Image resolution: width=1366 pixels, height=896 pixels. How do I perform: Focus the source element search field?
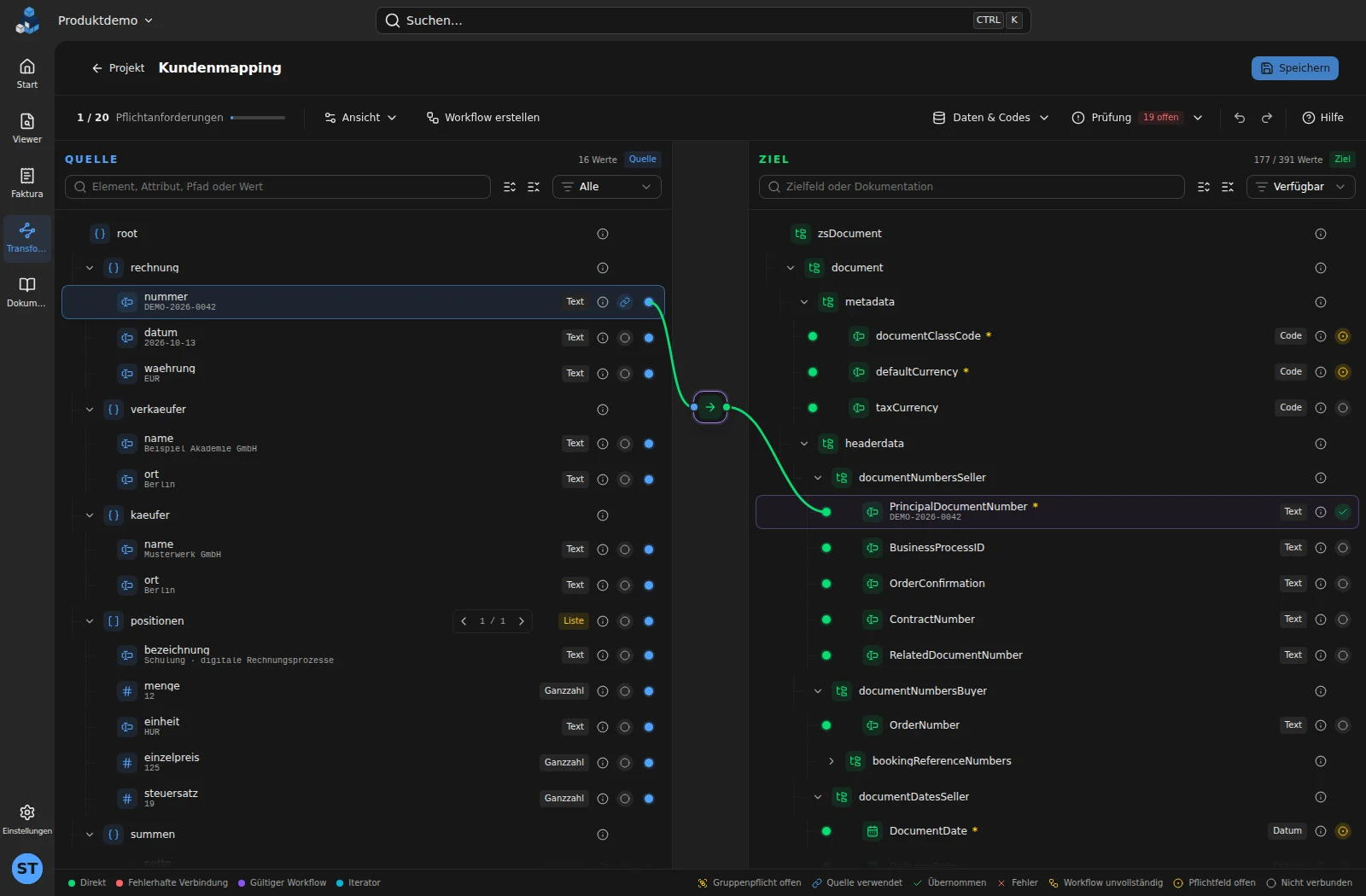pyautogui.click(x=277, y=187)
